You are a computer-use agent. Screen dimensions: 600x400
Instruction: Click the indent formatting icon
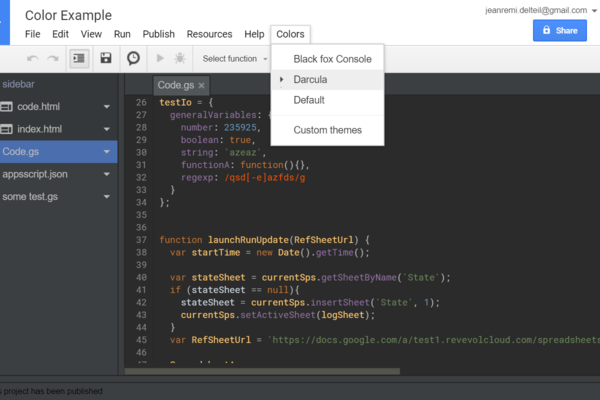79,59
